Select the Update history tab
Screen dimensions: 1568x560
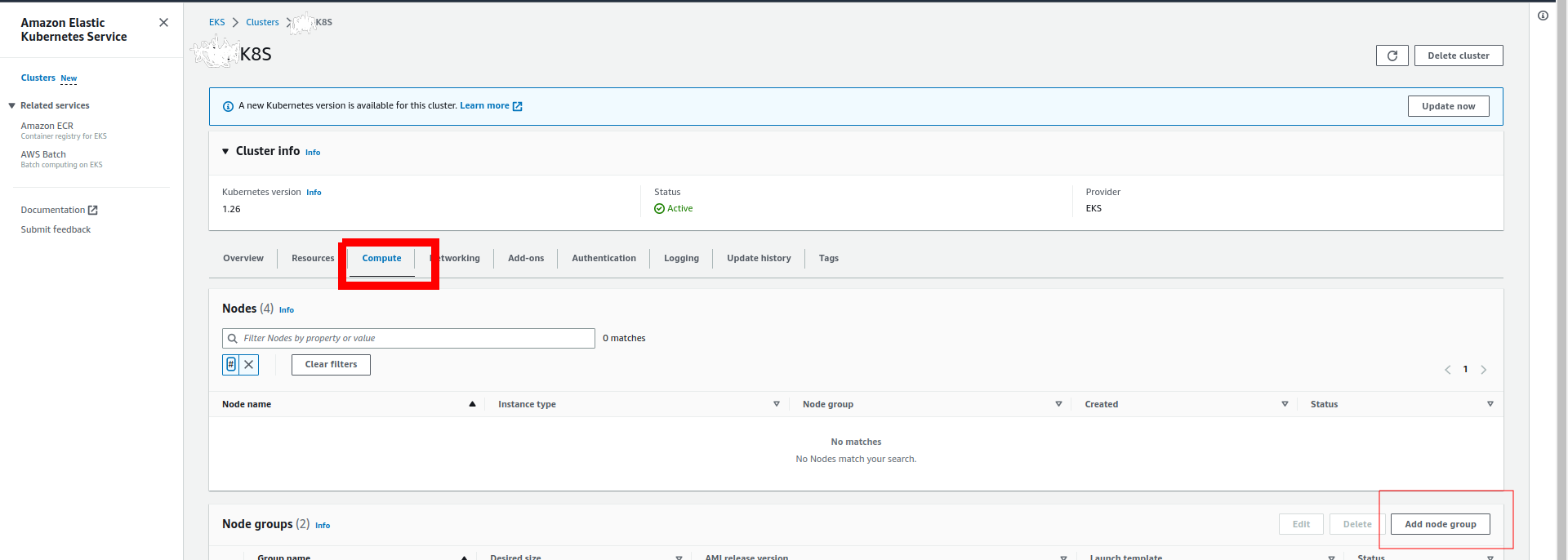[x=759, y=259]
